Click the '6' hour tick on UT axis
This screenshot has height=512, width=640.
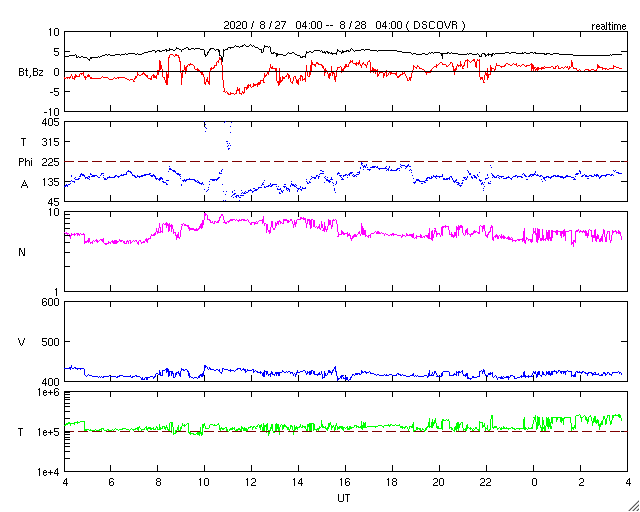pyautogui.click(x=111, y=481)
